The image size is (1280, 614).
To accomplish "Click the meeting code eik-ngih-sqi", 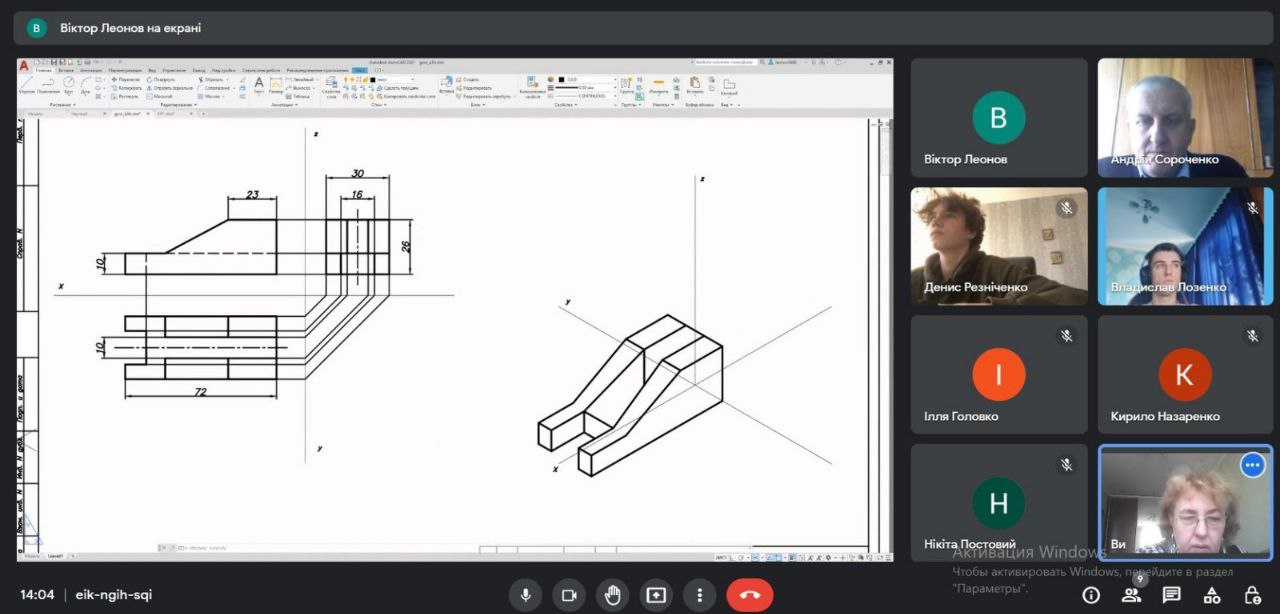I will [x=114, y=595].
